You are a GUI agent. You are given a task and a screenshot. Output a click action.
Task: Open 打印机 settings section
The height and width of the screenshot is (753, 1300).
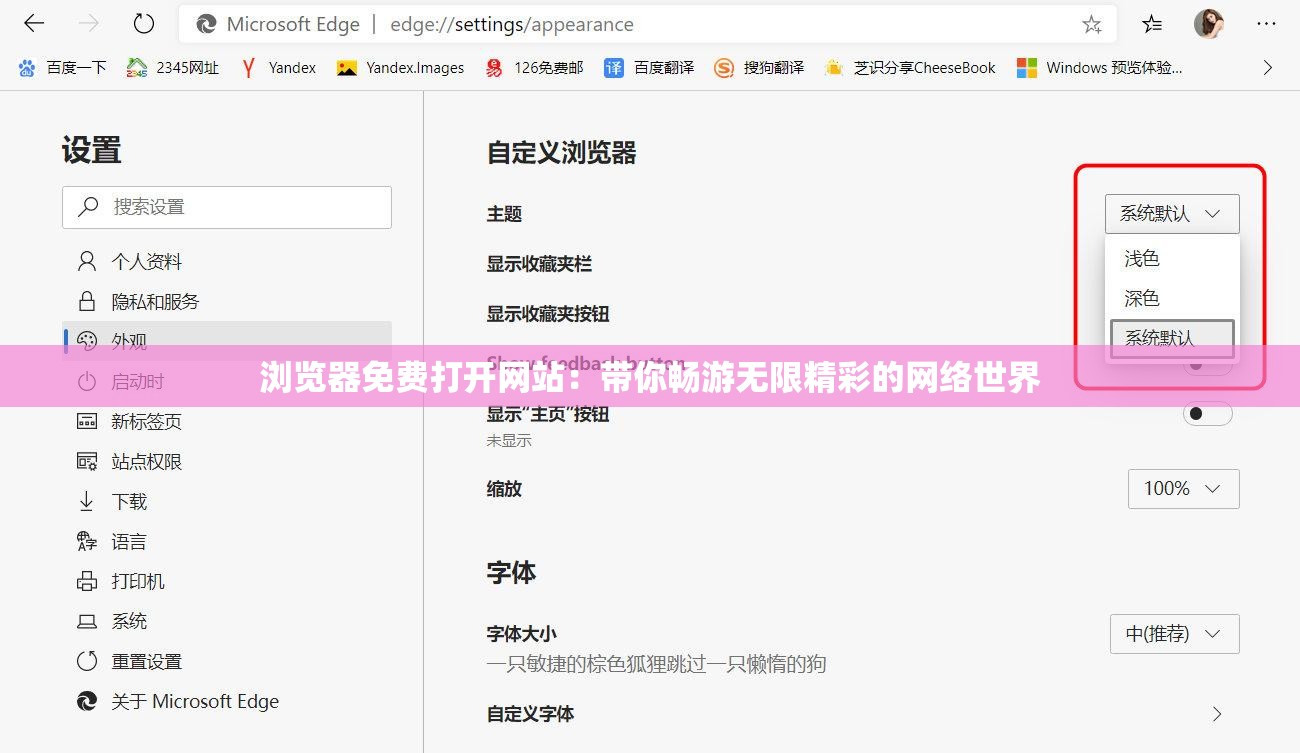(227, 582)
